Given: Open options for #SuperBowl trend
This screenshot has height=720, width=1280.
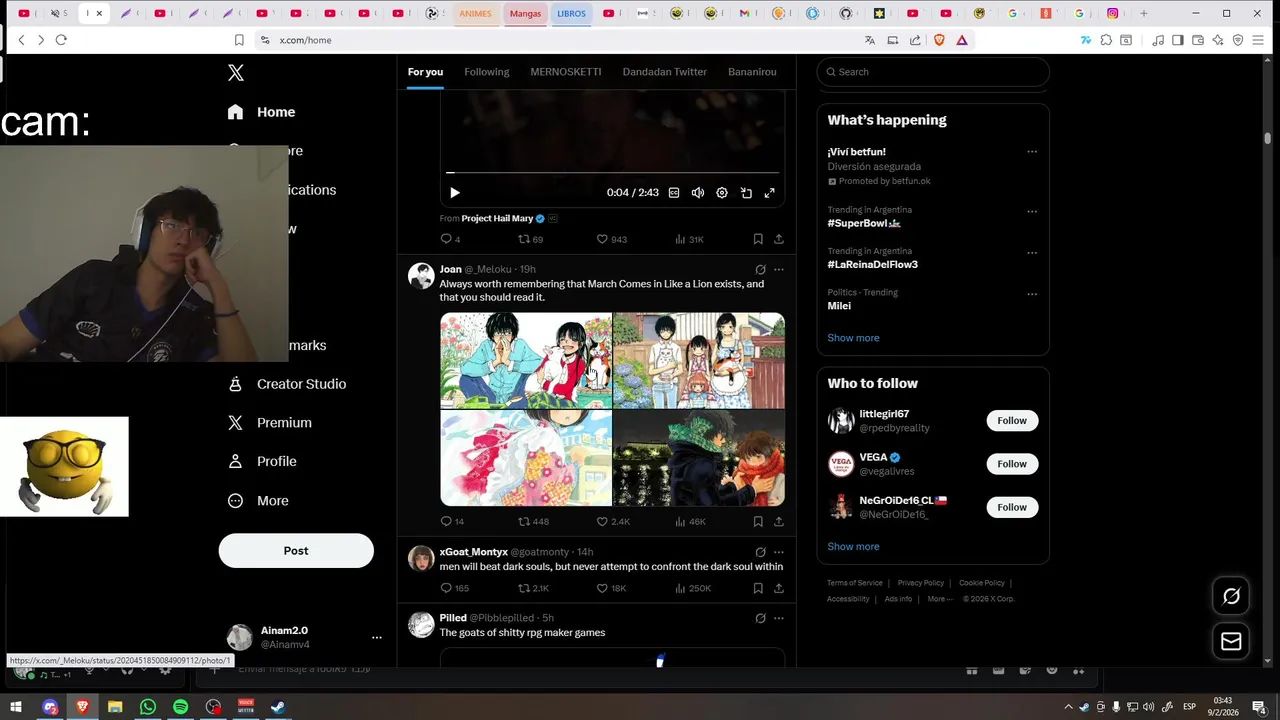Looking at the screenshot, I should click(1032, 212).
